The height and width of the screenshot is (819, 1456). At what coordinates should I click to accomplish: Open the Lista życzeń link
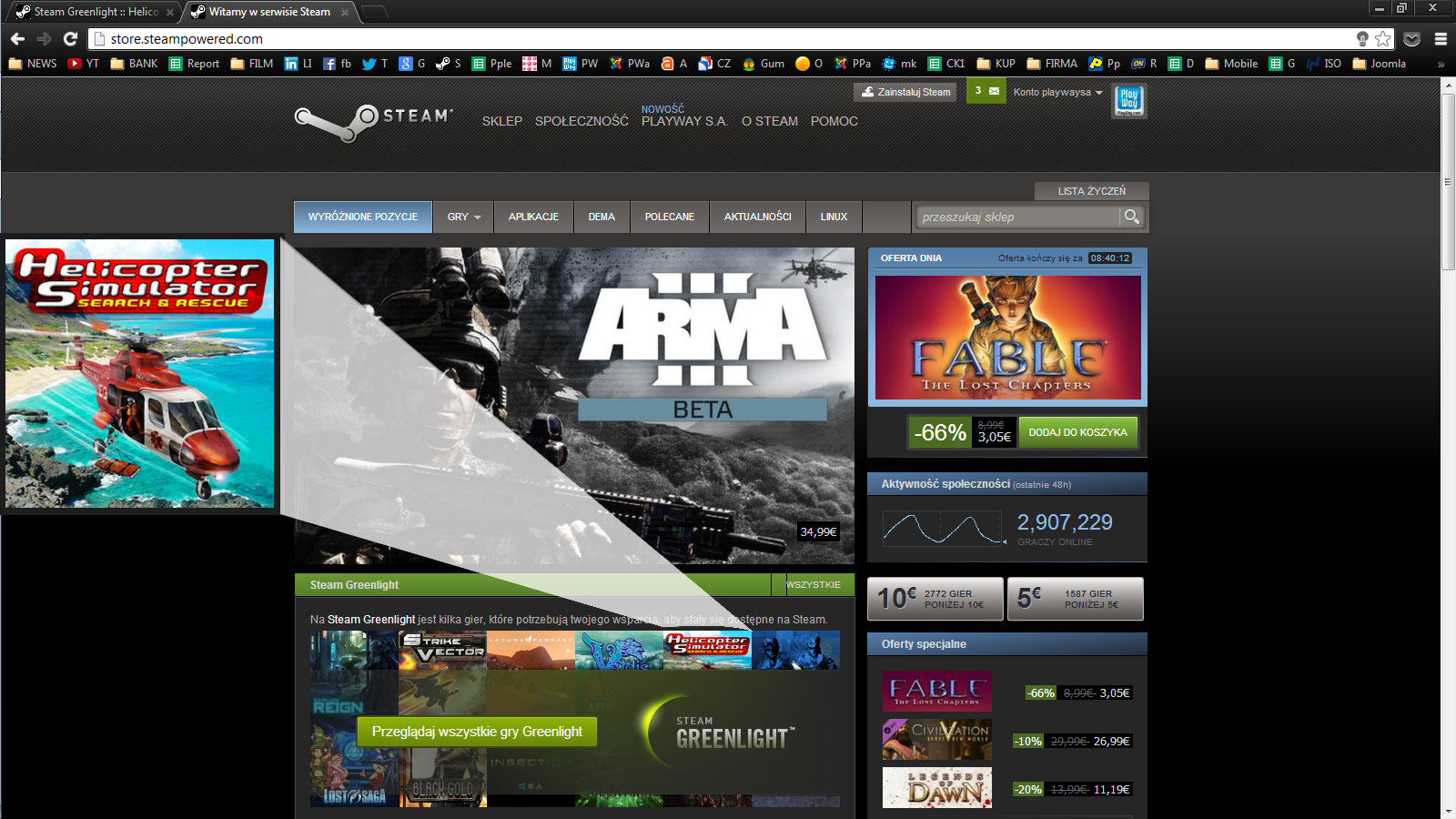click(1091, 191)
